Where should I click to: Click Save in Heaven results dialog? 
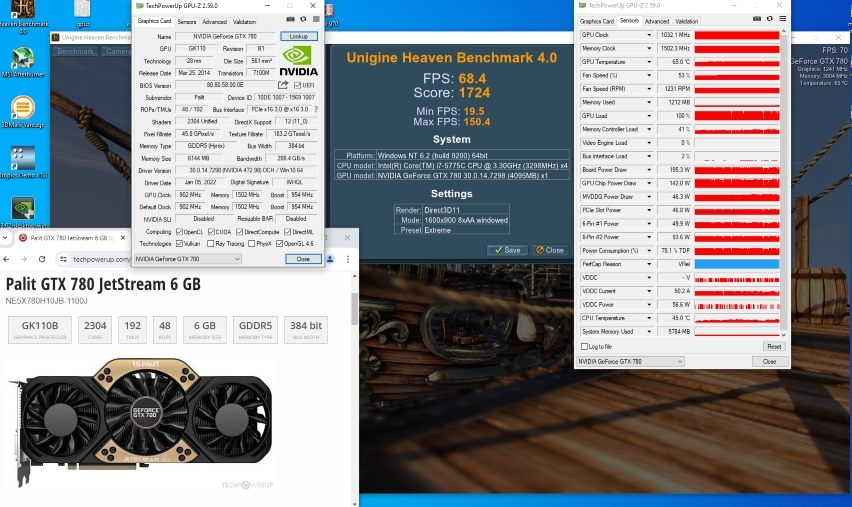tap(508, 250)
